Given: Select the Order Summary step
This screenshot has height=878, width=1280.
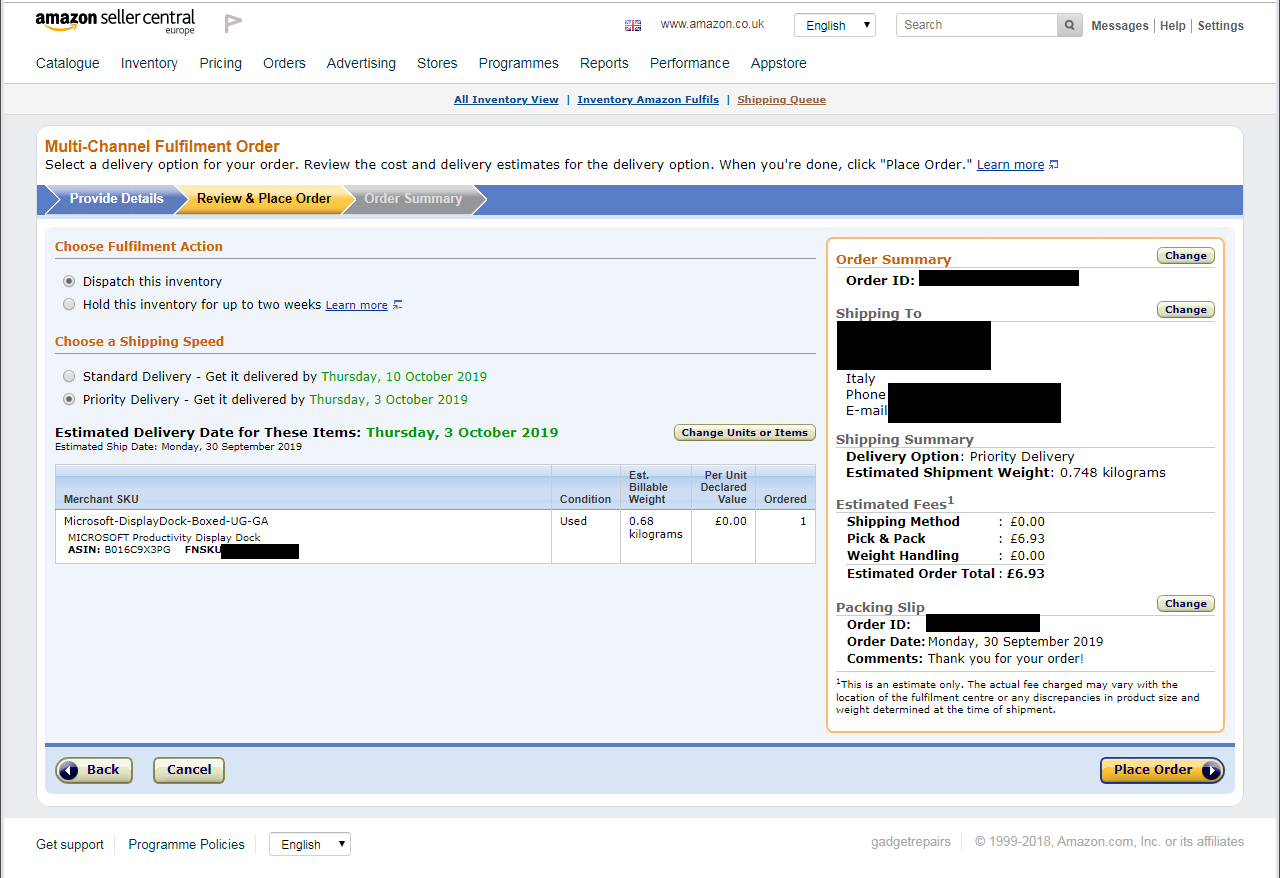Looking at the screenshot, I should (x=413, y=199).
